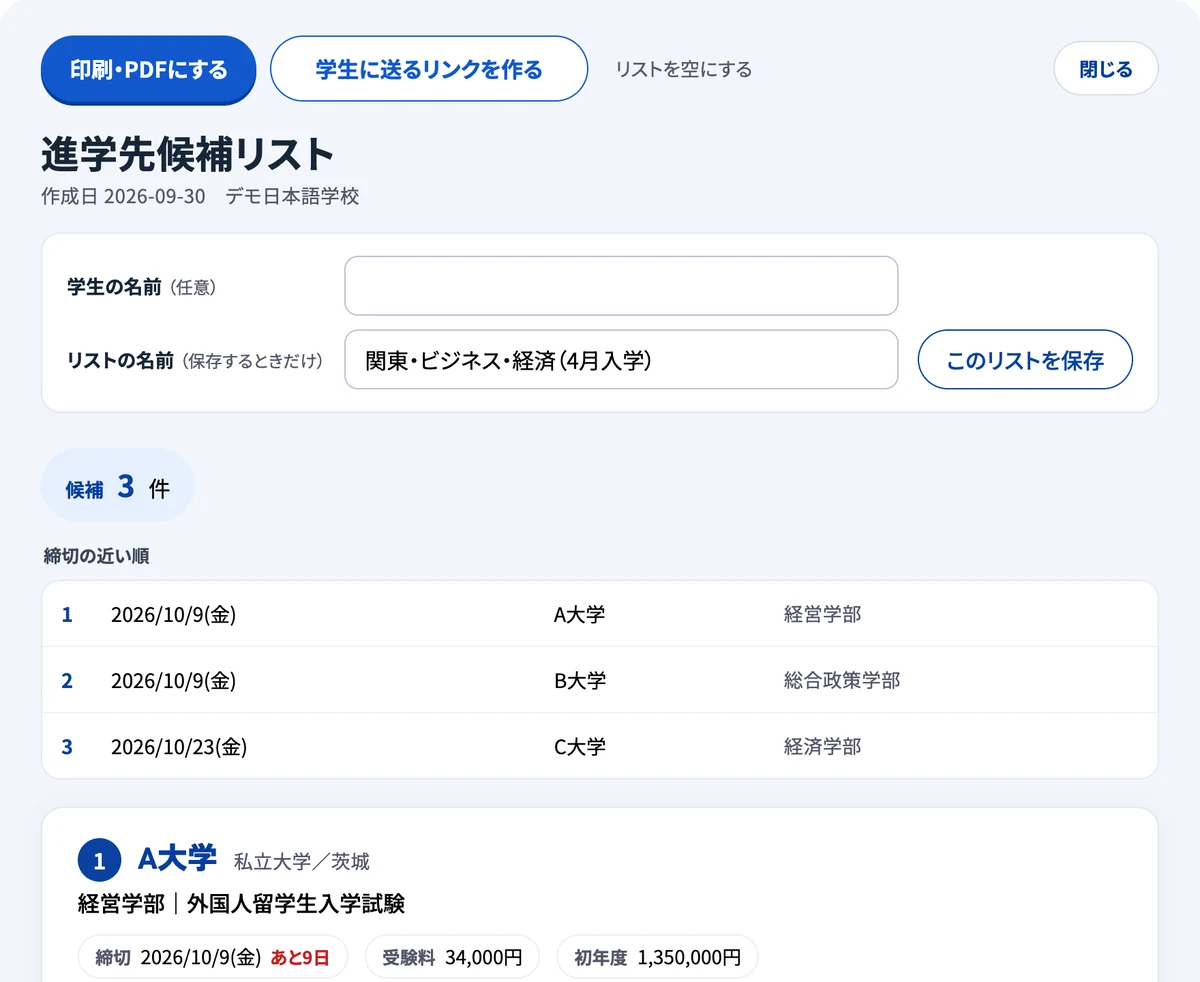Image resolution: width=1200 pixels, height=982 pixels.
Task: Click the 印刷・PDFにする button
Action: point(149,69)
